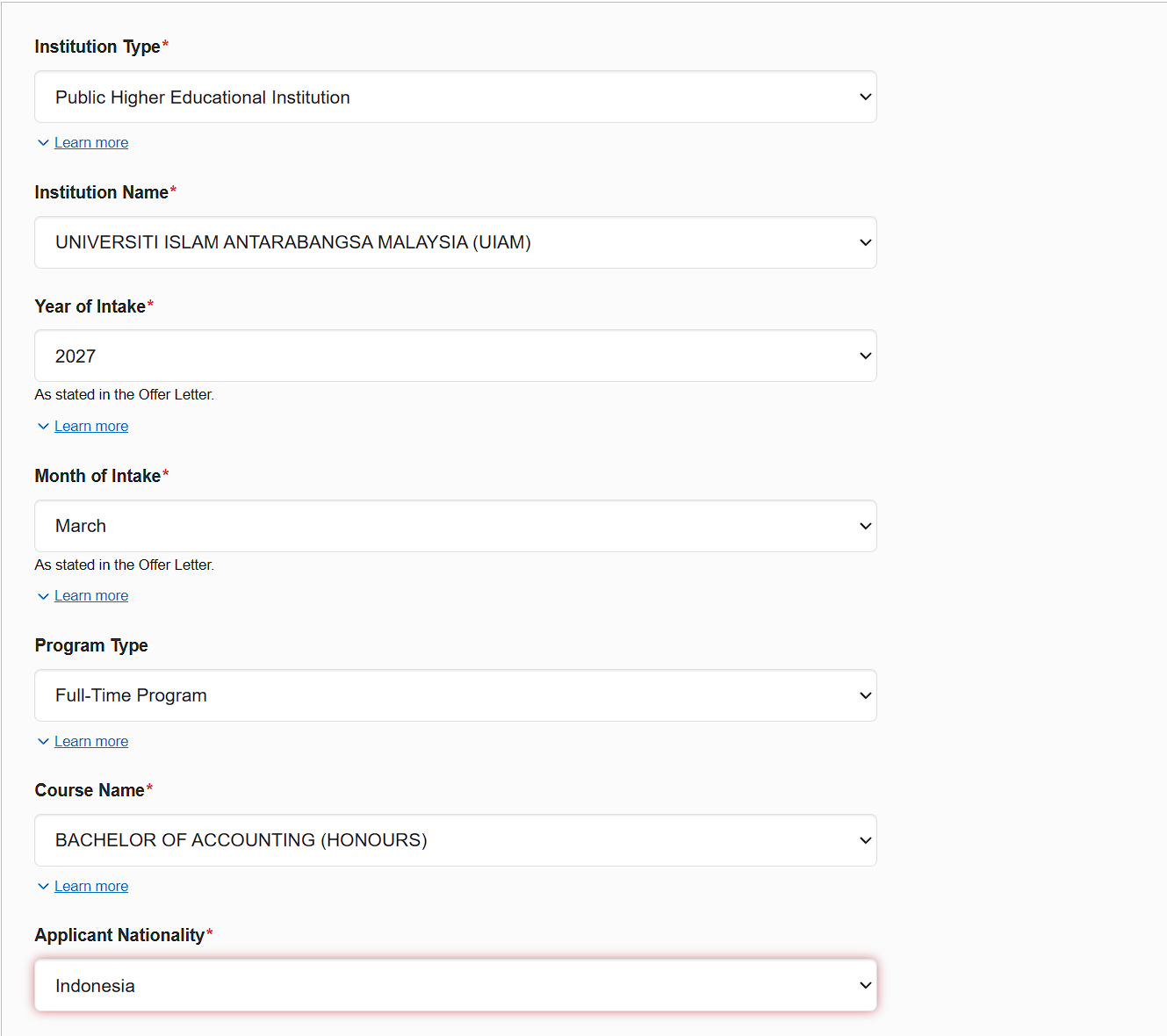Click Learn more under Institution Type

pyautogui.click(x=91, y=142)
